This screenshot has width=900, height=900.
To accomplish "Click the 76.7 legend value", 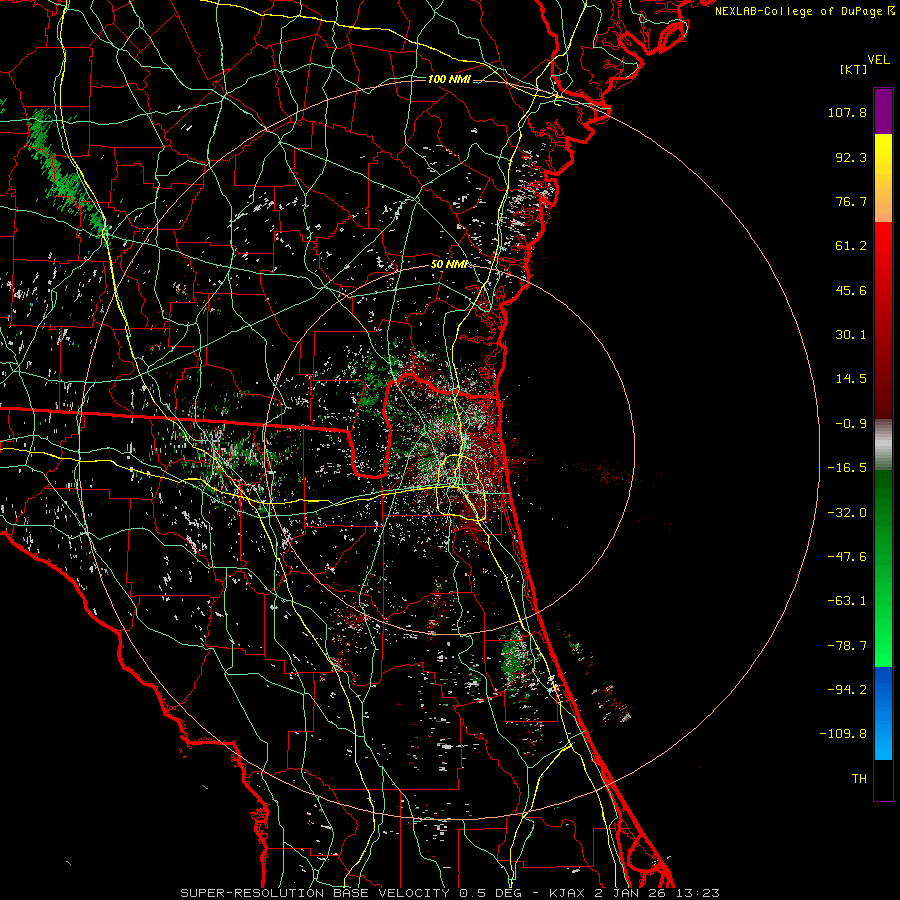I will tap(851, 201).
